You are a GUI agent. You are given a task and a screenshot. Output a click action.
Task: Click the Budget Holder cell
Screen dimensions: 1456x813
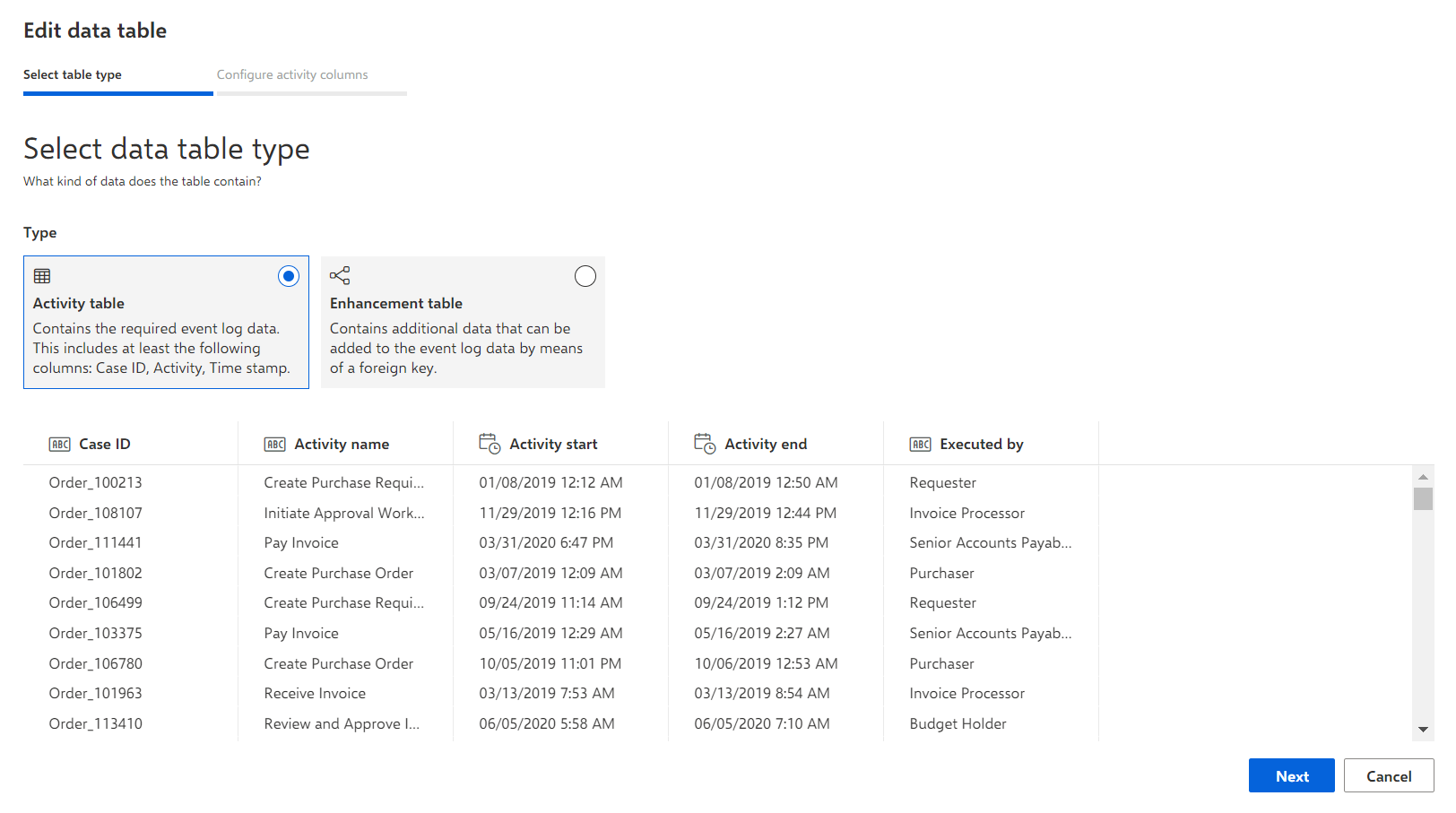[x=958, y=724]
